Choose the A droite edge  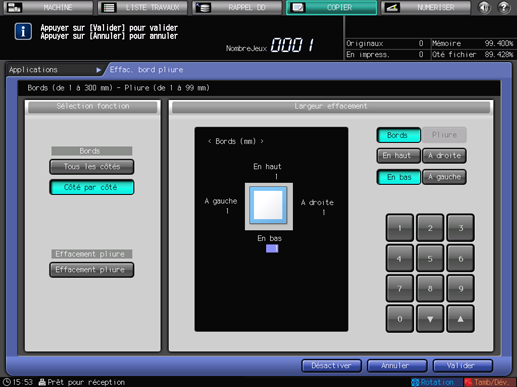(x=444, y=156)
